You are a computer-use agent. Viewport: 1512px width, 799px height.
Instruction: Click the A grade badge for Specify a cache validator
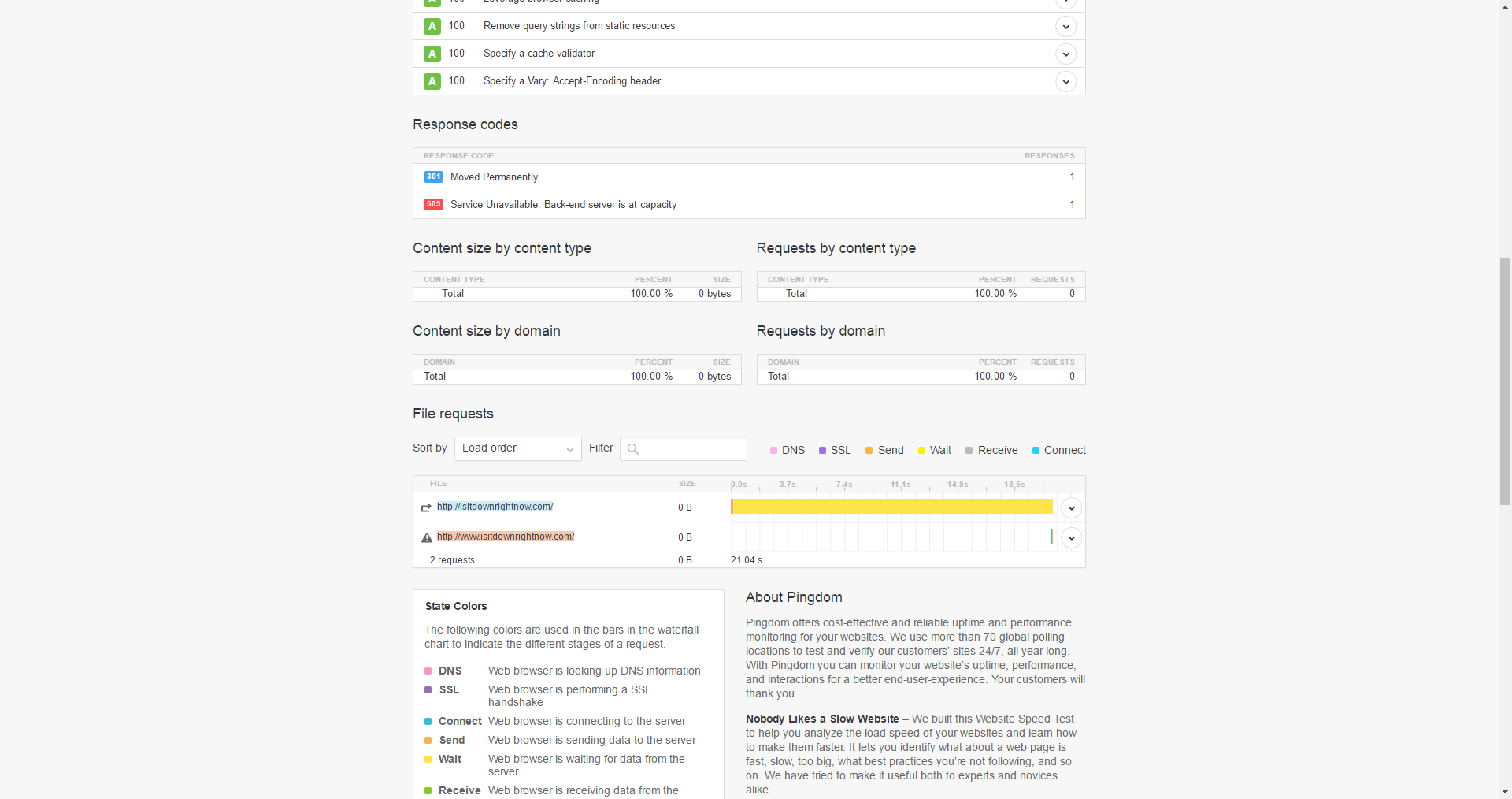click(432, 54)
